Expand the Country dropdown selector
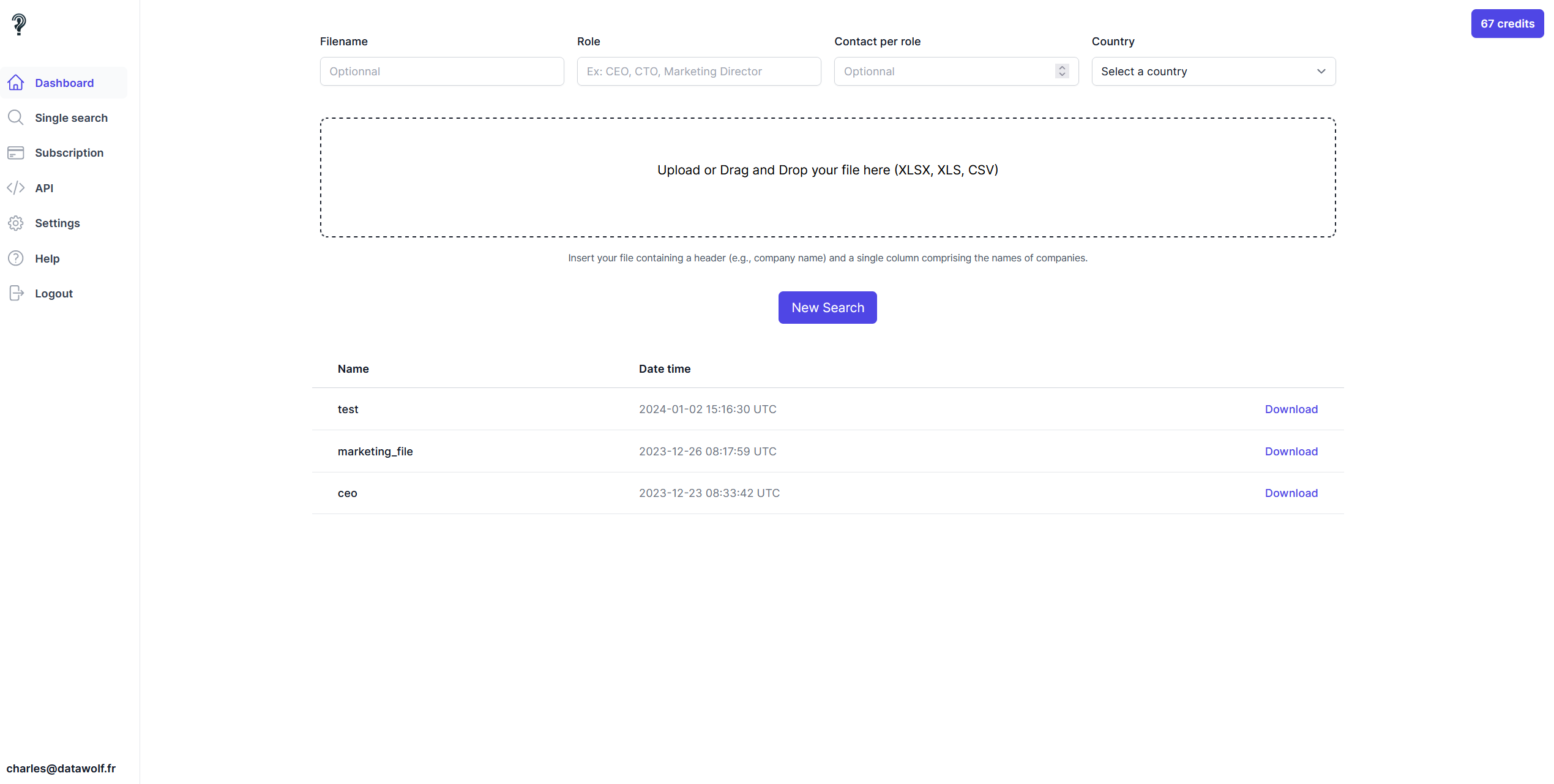This screenshot has width=1554, height=784. (x=1213, y=71)
